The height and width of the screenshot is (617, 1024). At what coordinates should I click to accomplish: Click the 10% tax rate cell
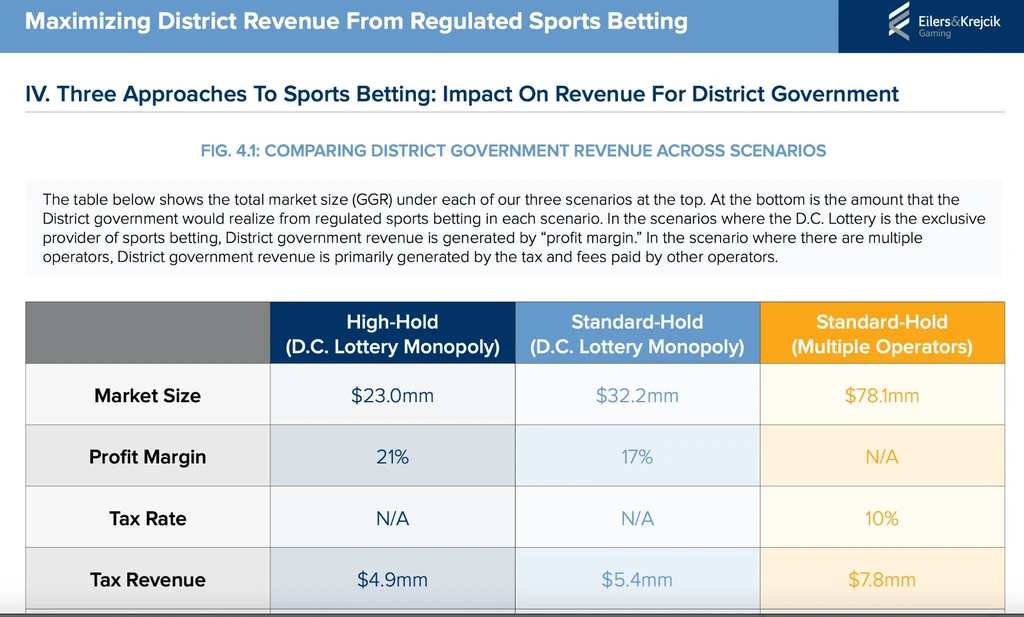pos(881,518)
